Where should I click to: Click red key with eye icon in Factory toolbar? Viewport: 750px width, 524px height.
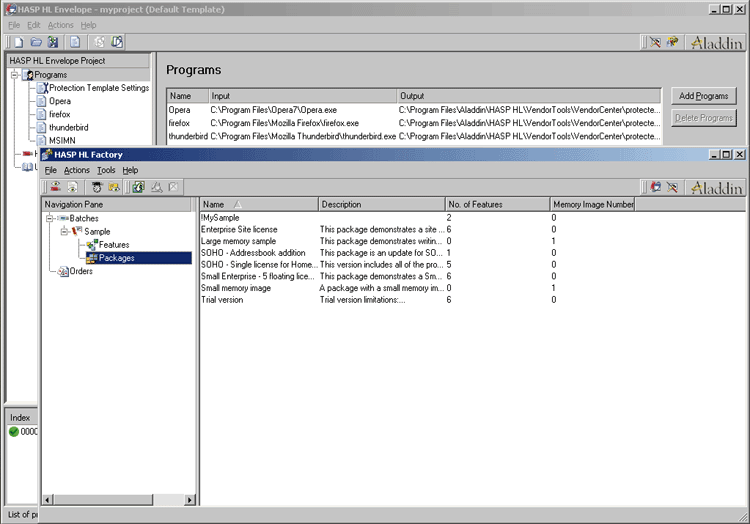(x=56, y=187)
